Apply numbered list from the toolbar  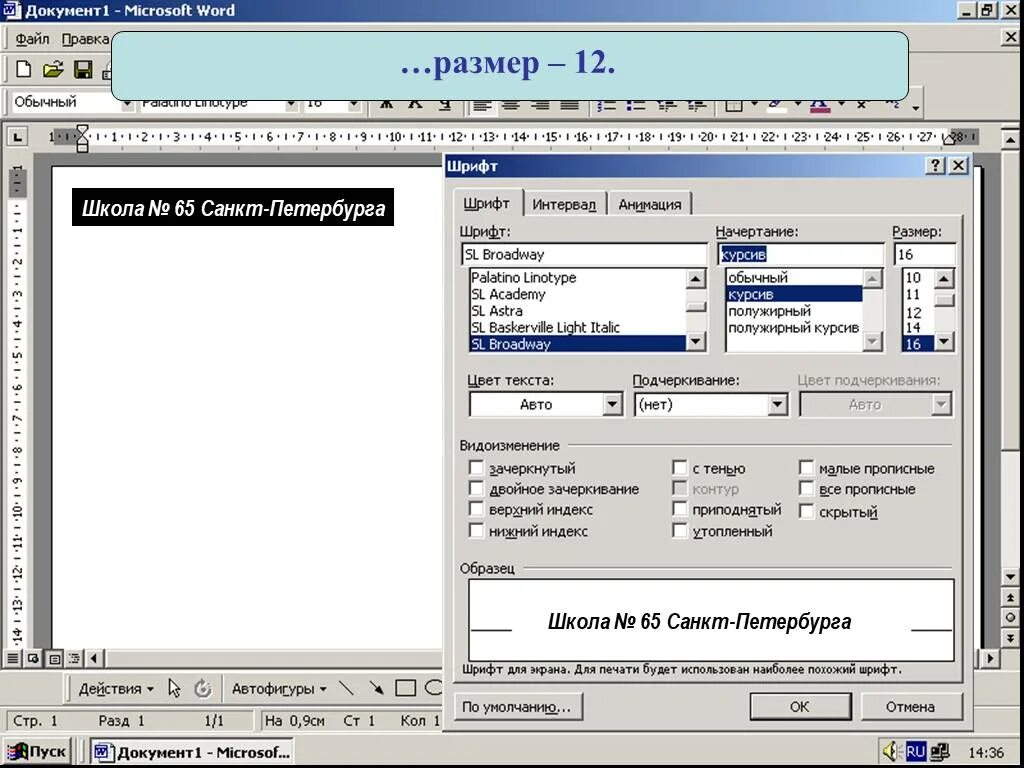(x=607, y=104)
